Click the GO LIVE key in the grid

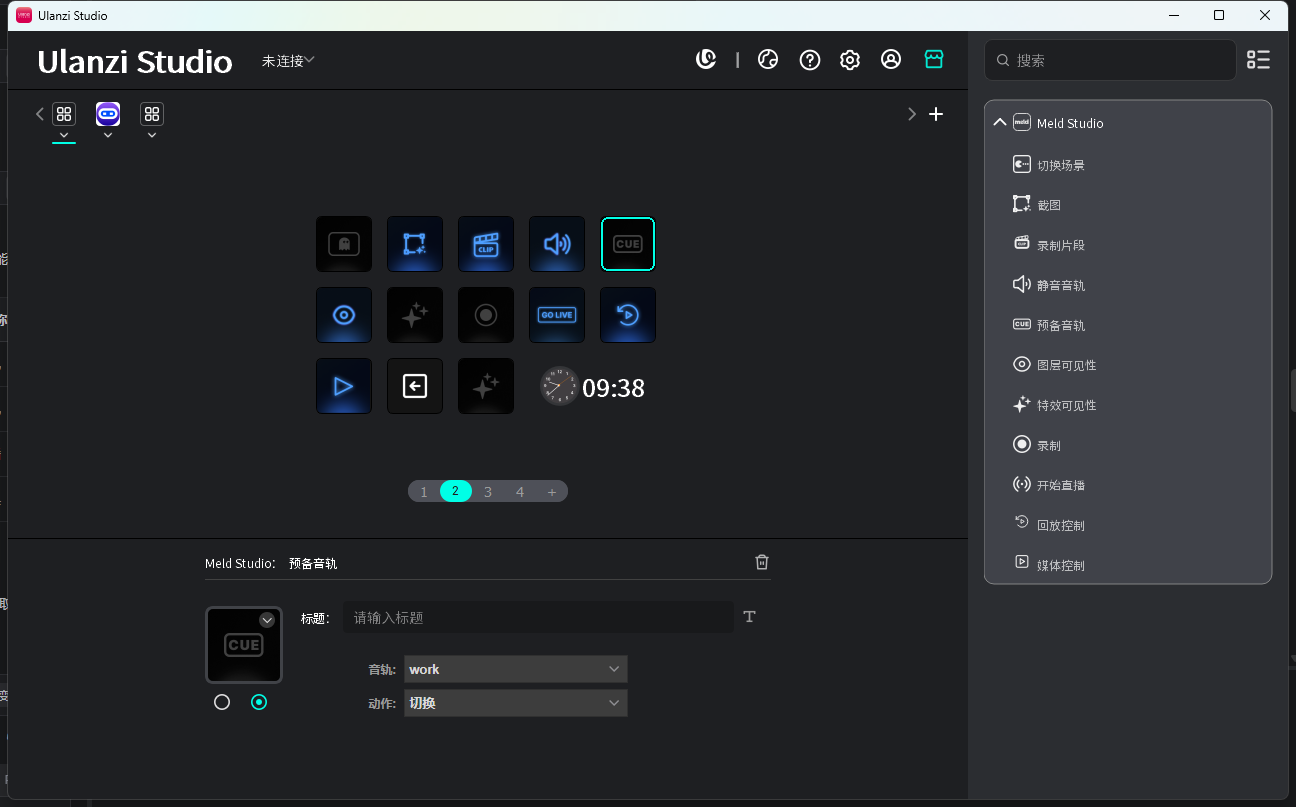557,315
